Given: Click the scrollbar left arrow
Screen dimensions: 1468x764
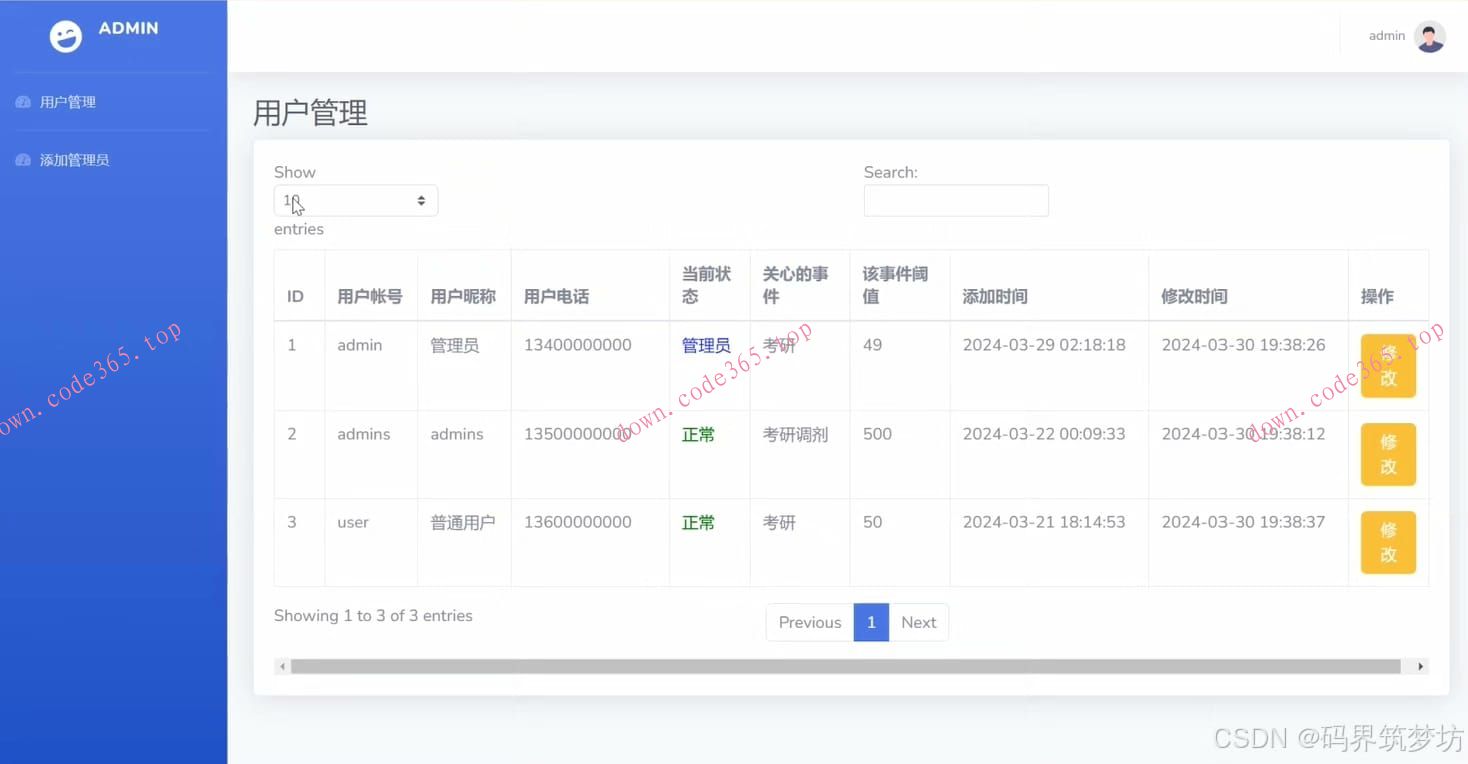Looking at the screenshot, I should (282, 666).
